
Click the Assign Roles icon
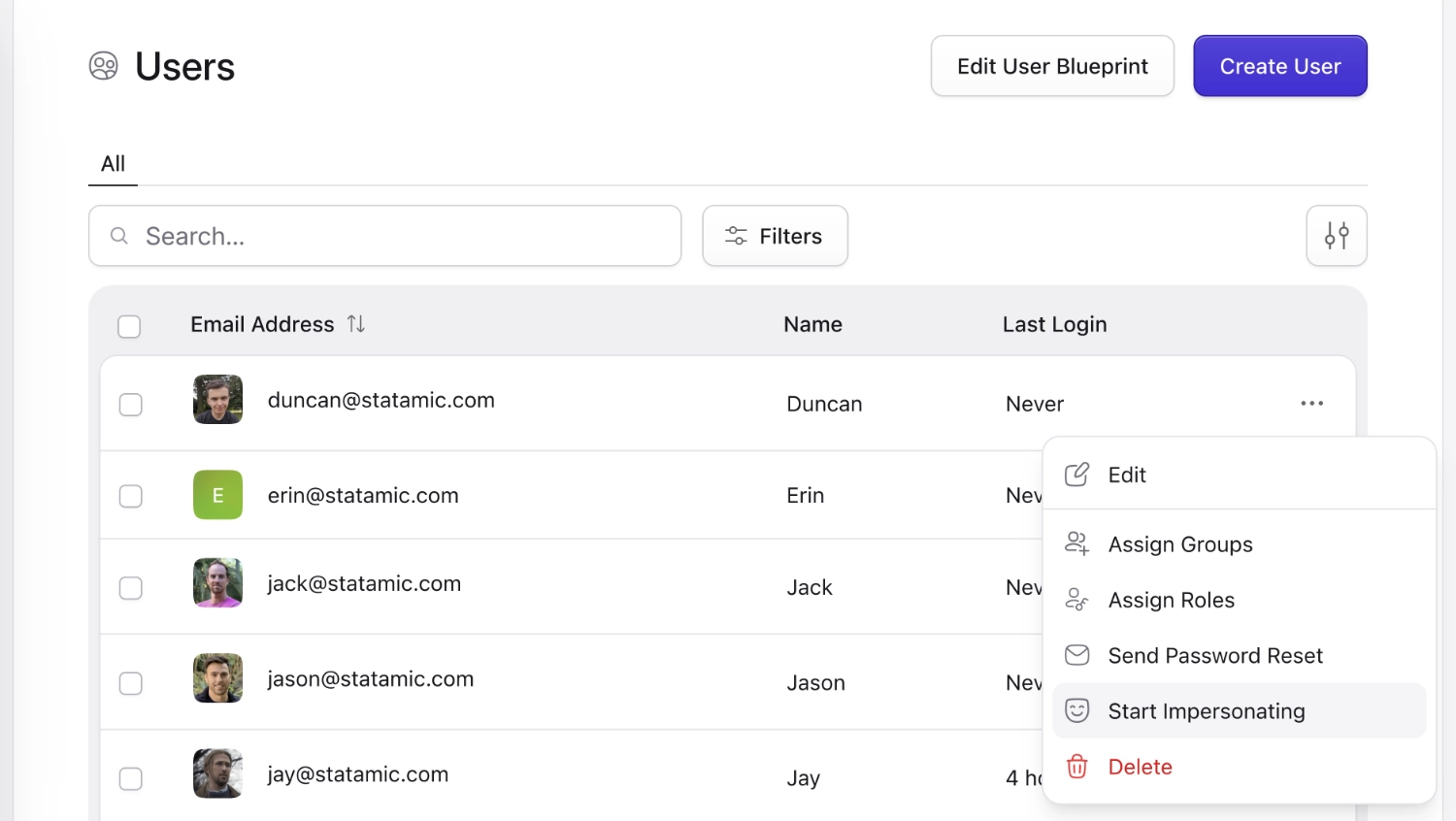(1076, 599)
